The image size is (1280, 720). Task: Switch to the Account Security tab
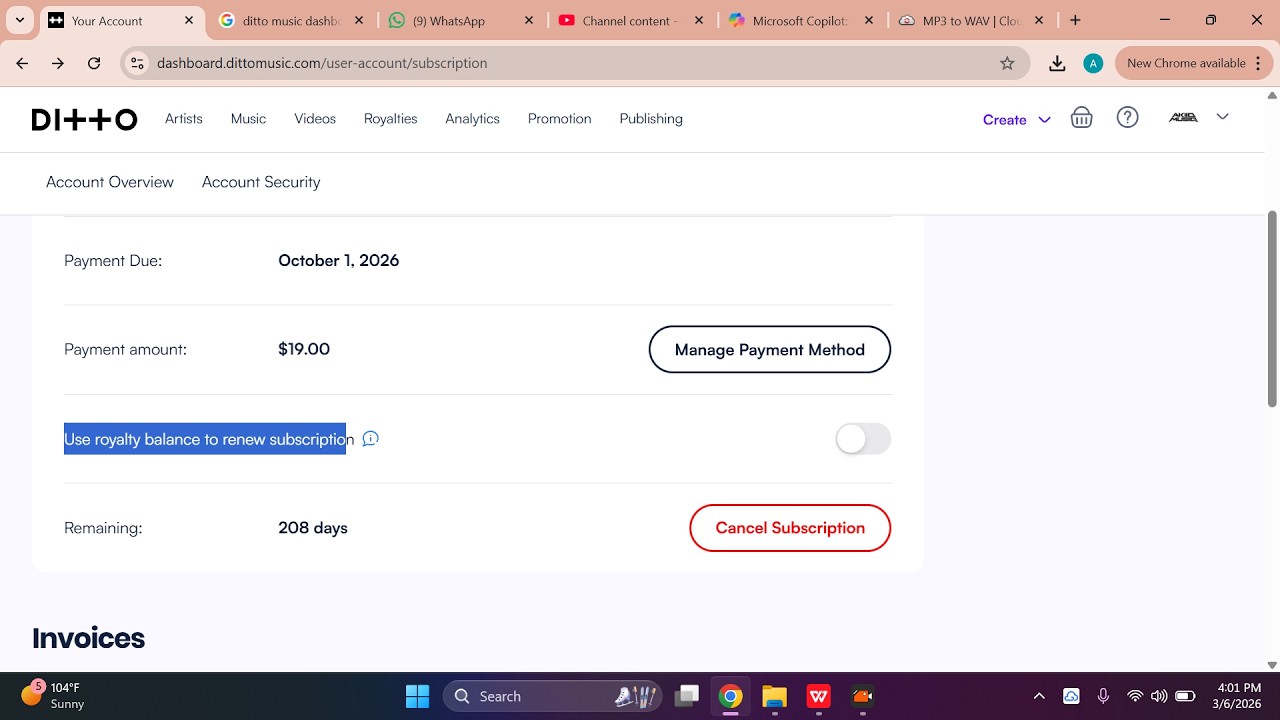pos(261,182)
